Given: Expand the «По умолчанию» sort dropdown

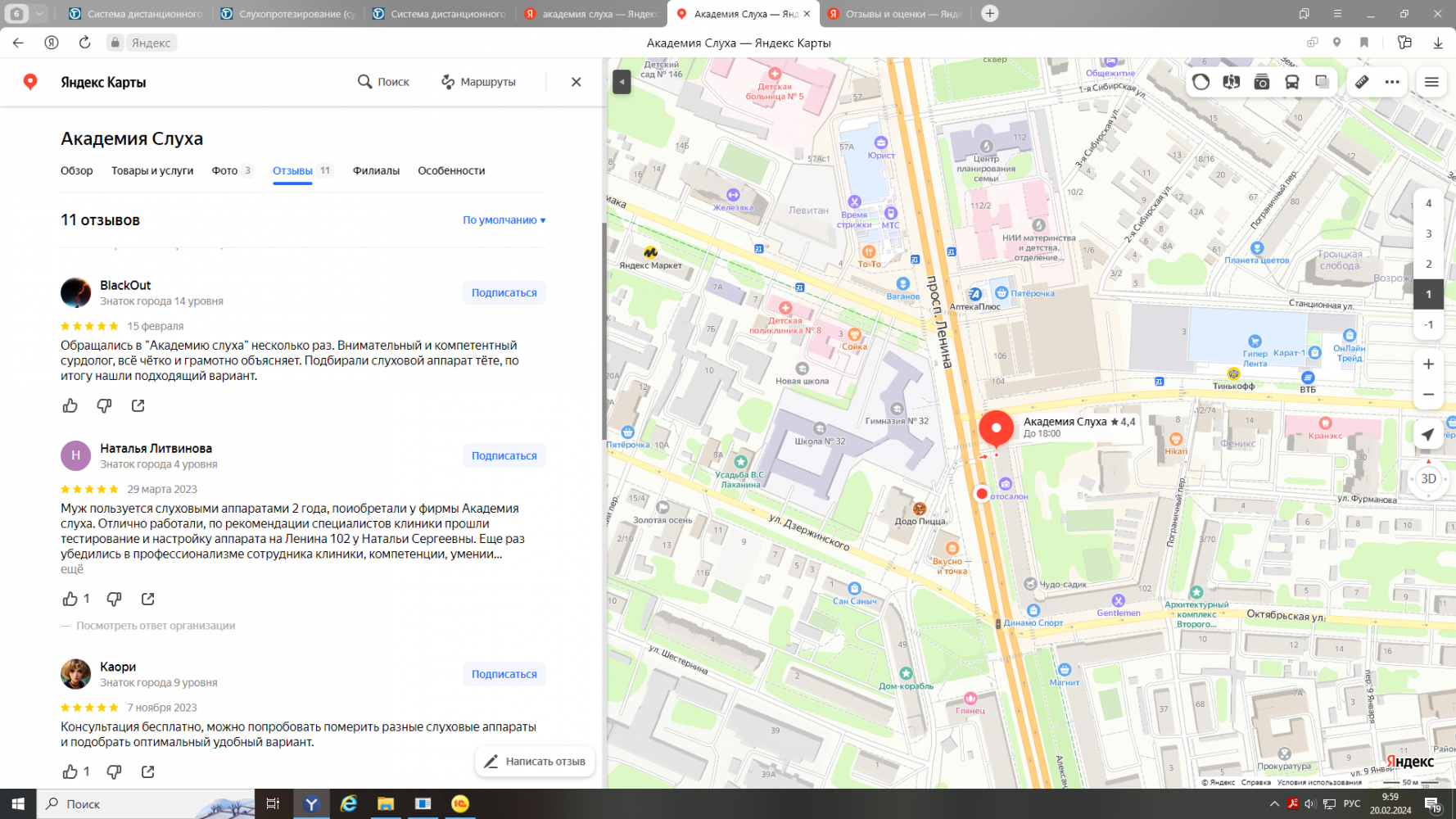Looking at the screenshot, I should [x=504, y=220].
